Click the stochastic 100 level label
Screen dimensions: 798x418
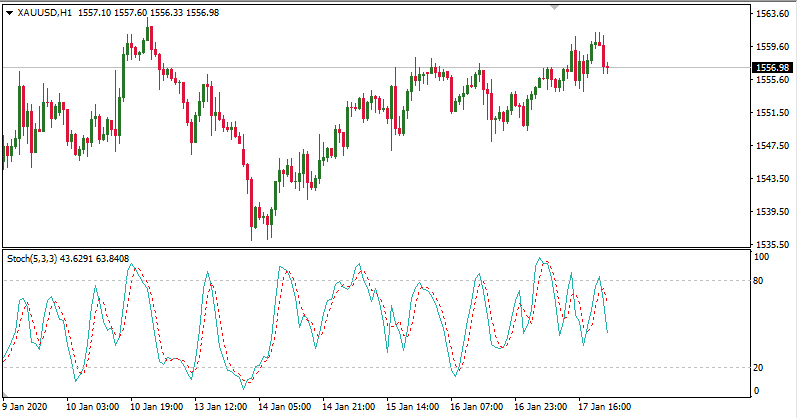click(x=761, y=257)
